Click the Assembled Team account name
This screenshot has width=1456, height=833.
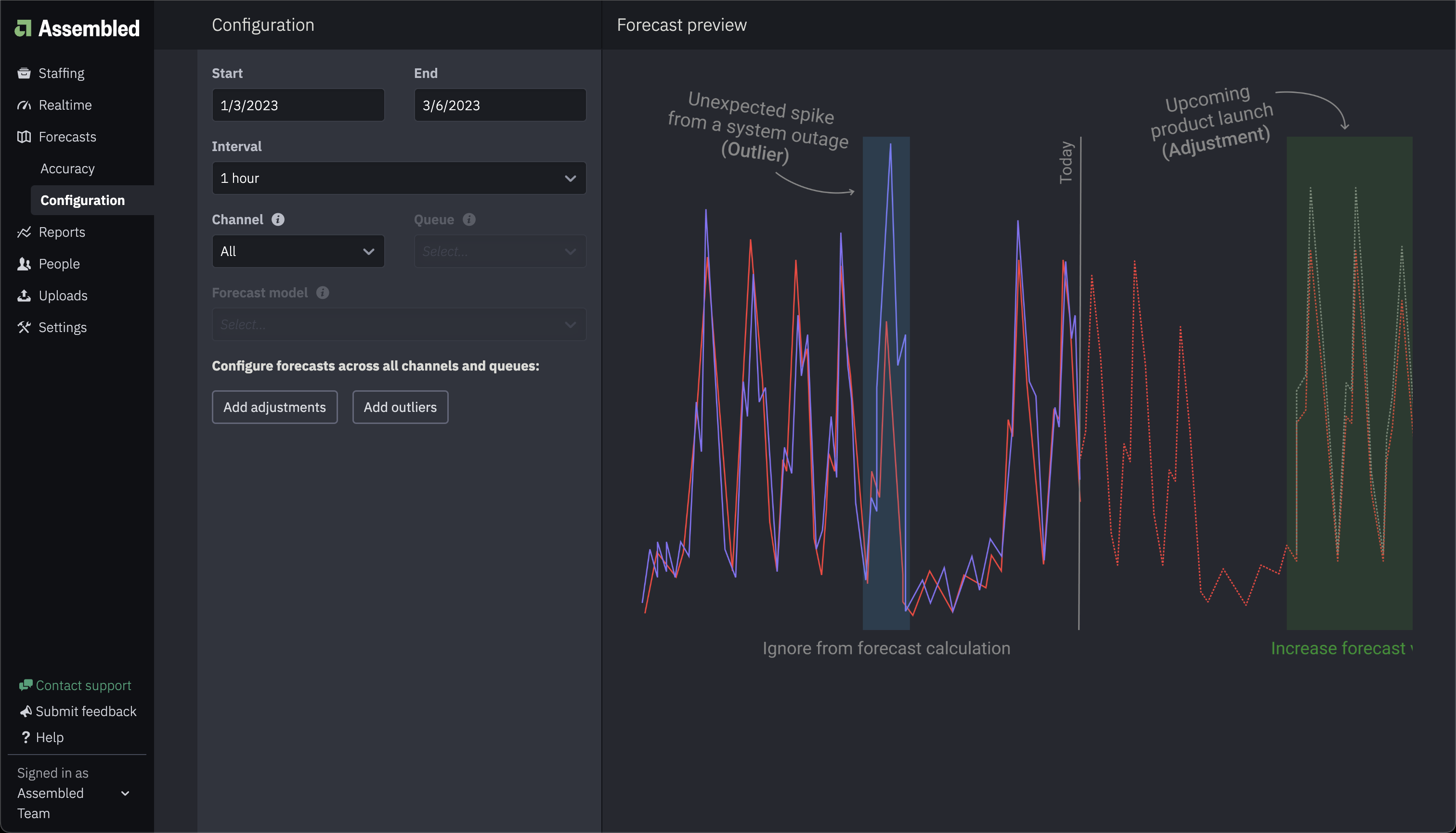click(x=51, y=803)
